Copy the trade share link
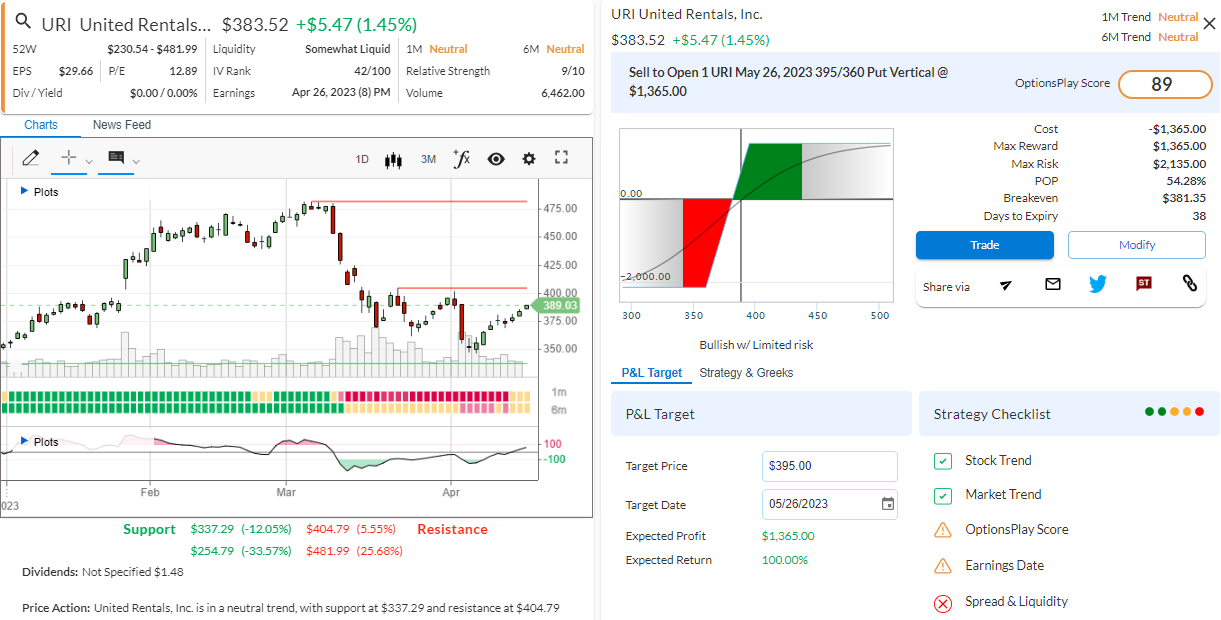Screen dimensions: 1221x620 1190,284
